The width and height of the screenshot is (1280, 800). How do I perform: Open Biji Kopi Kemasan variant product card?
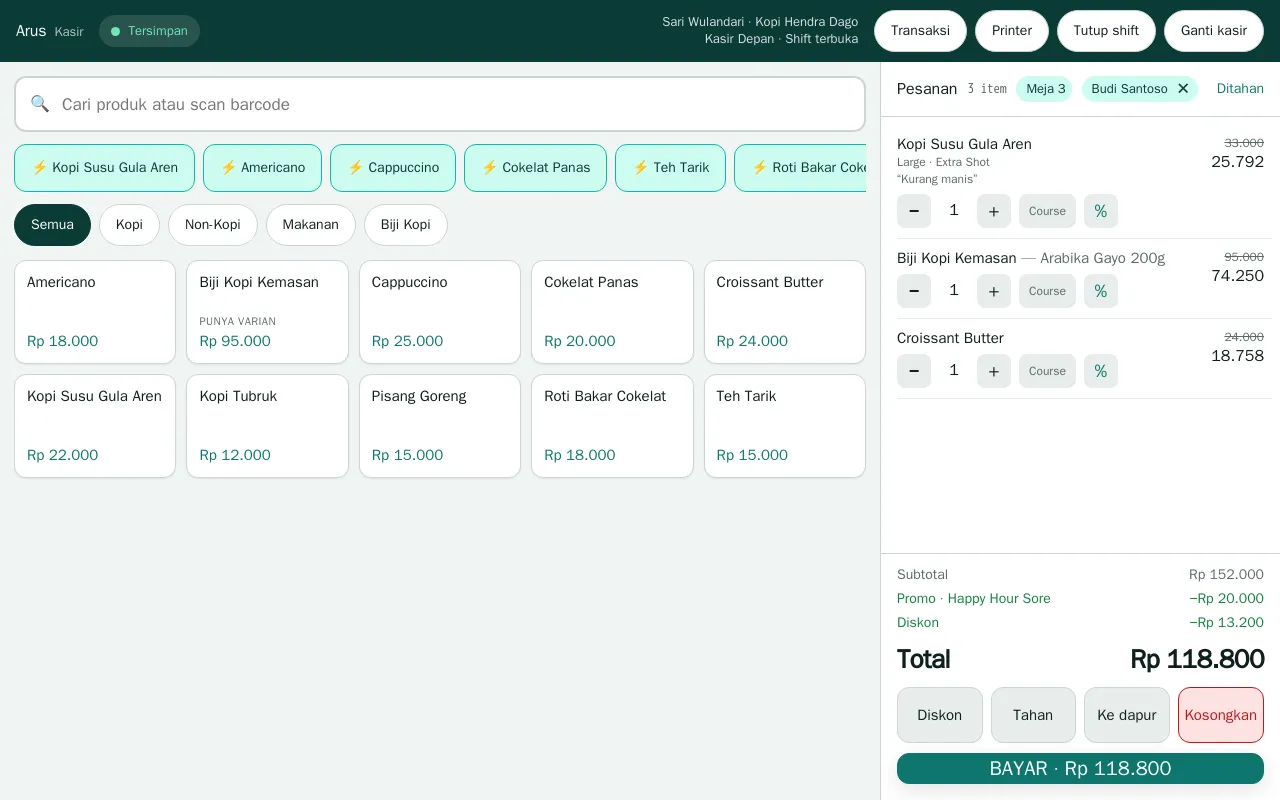267,312
